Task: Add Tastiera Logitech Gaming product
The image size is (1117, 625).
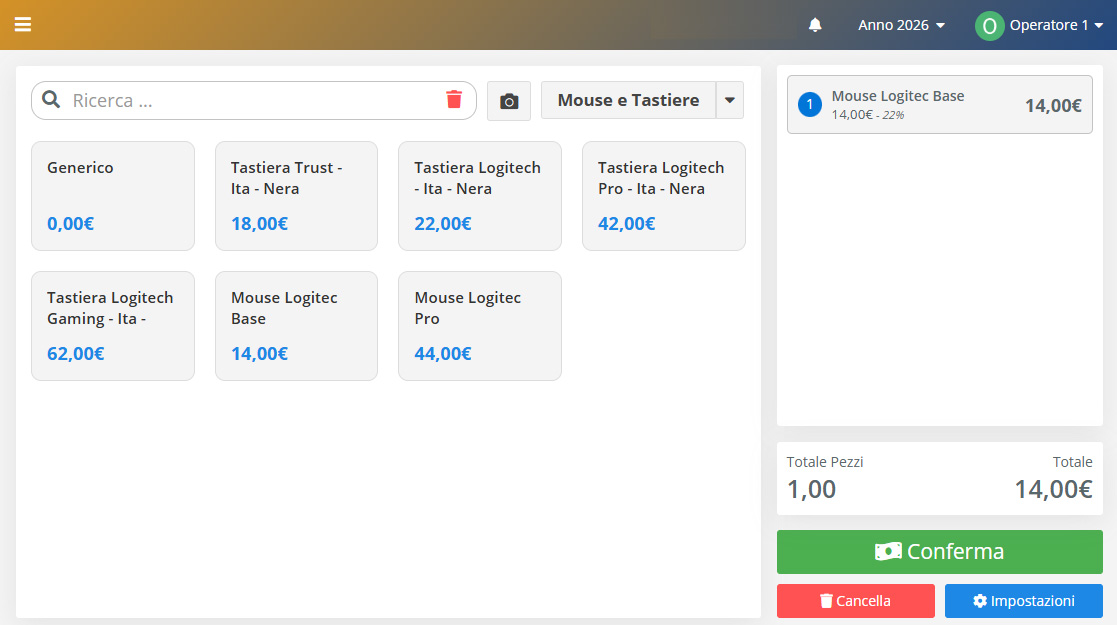Action: tap(113, 326)
